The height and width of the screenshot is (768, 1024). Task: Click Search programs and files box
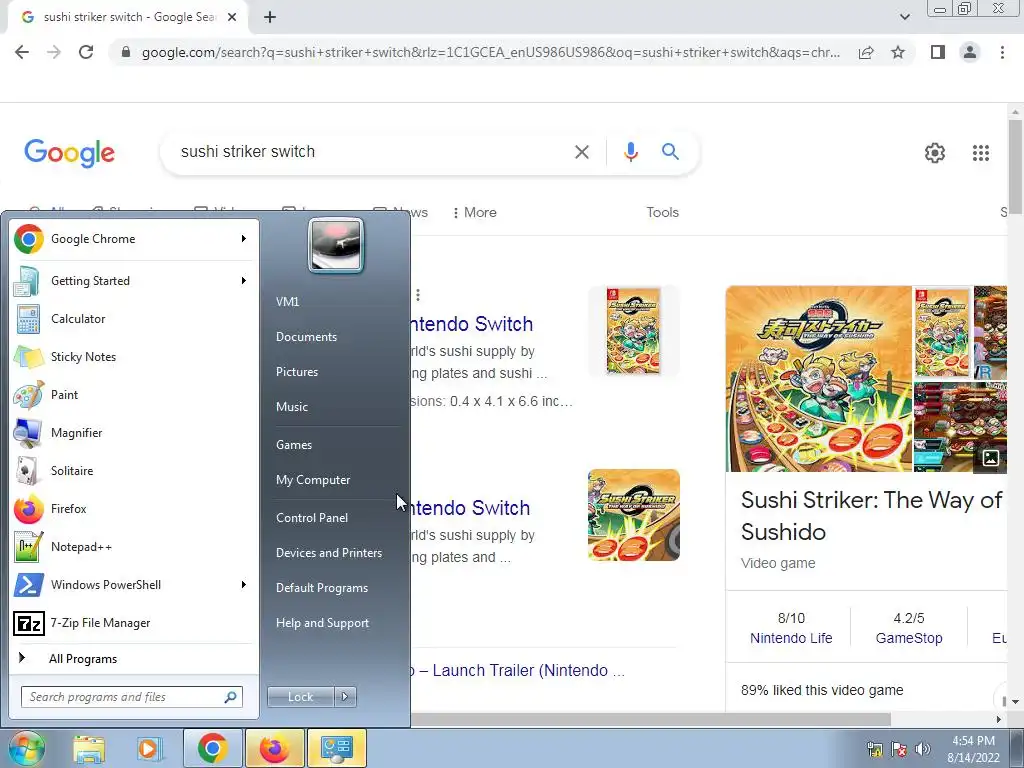[131, 697]
